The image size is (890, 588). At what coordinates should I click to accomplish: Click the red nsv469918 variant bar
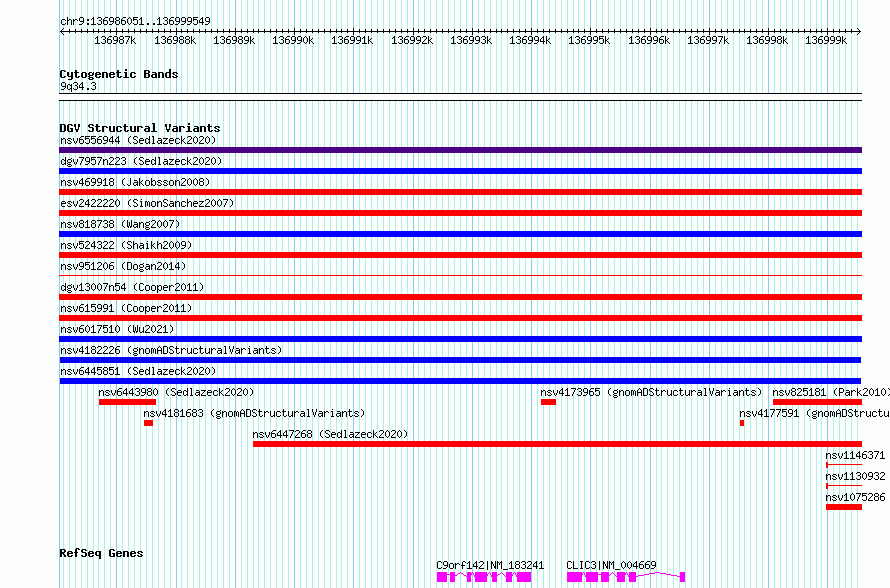click(460, 192)
